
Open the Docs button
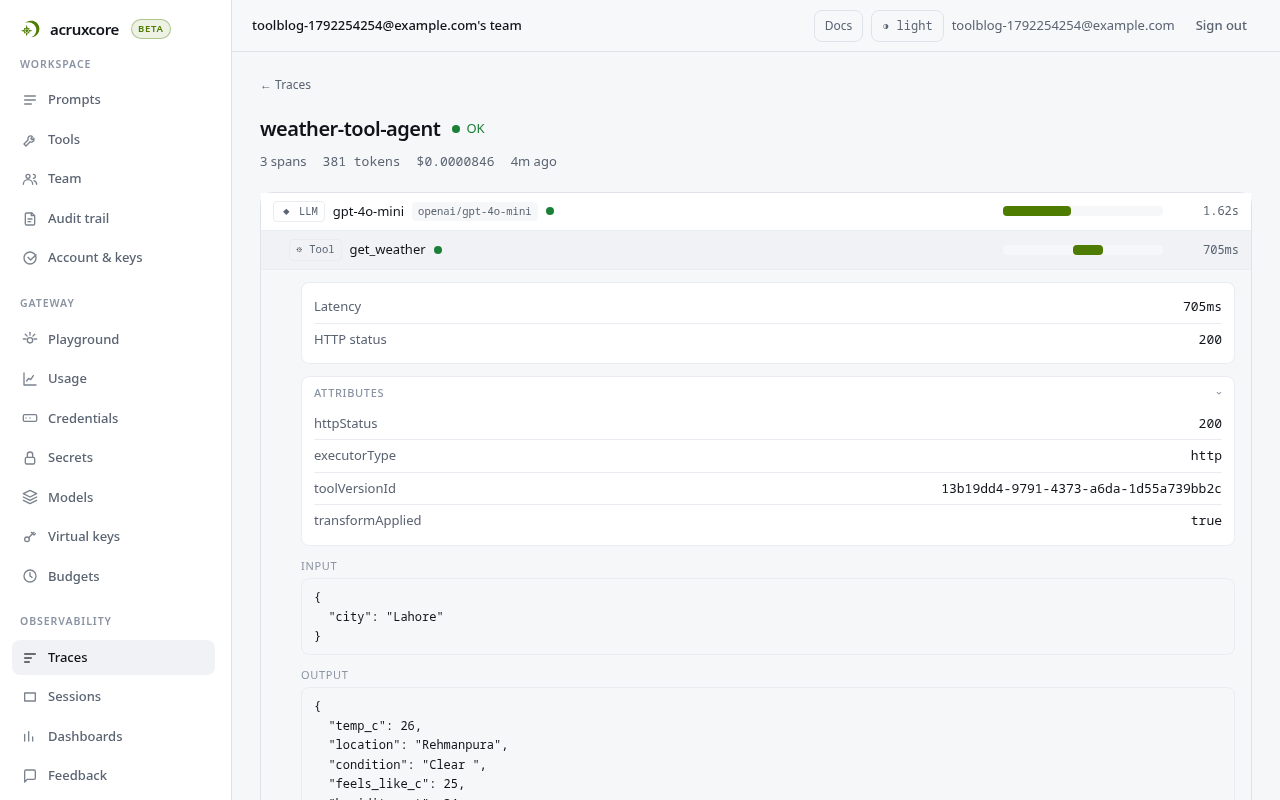tap(838, 26)
